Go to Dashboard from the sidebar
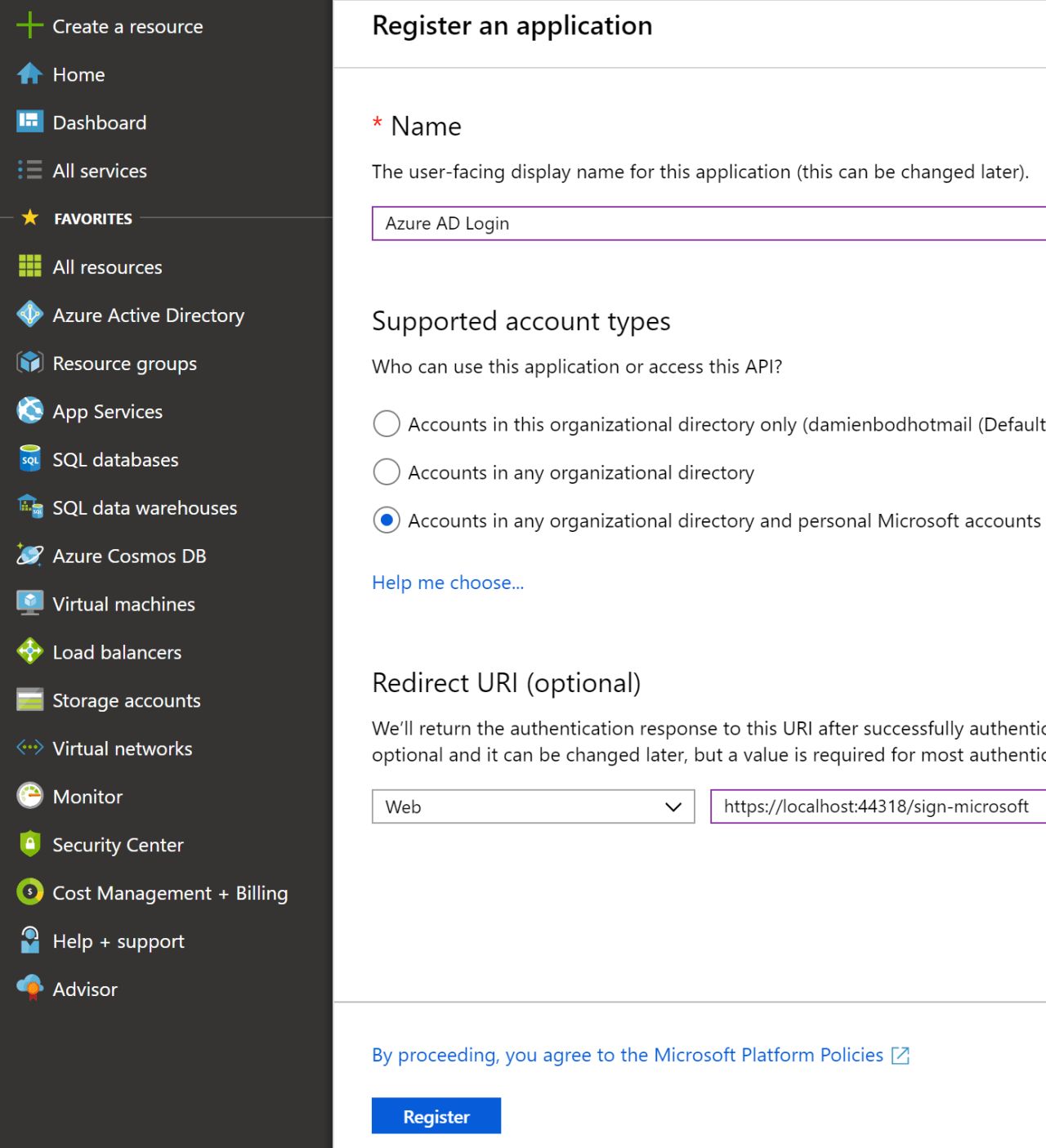 click(x=99, y=123)
